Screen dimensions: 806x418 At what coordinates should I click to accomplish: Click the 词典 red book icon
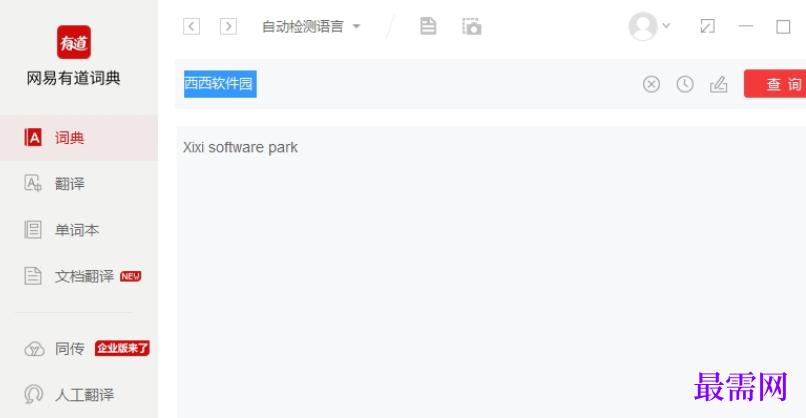(x=33, y=137)
